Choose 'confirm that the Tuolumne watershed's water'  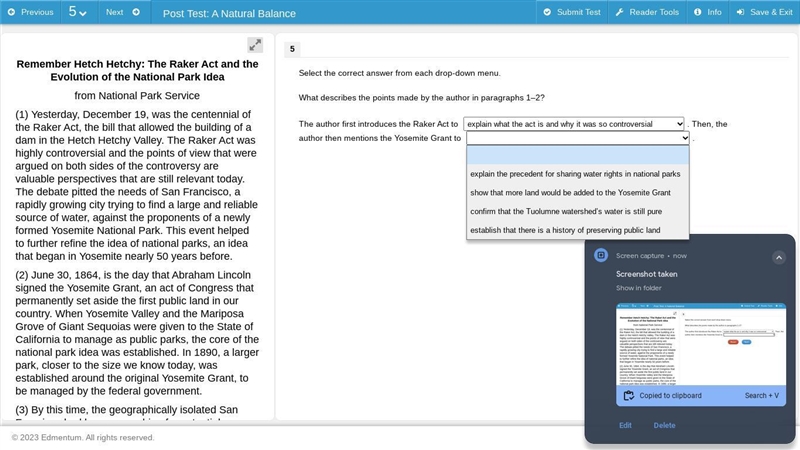coord(578,211)
